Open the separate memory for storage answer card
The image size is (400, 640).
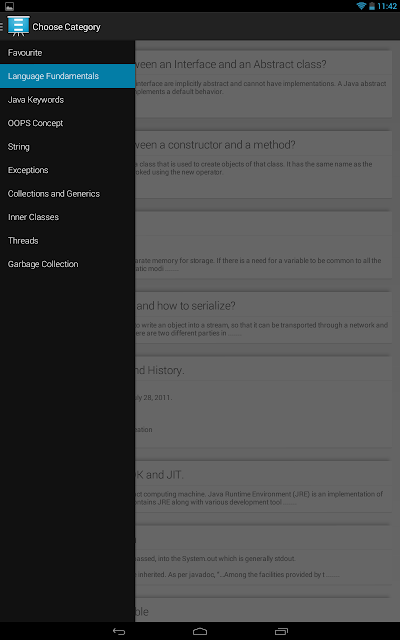(263, 245)
